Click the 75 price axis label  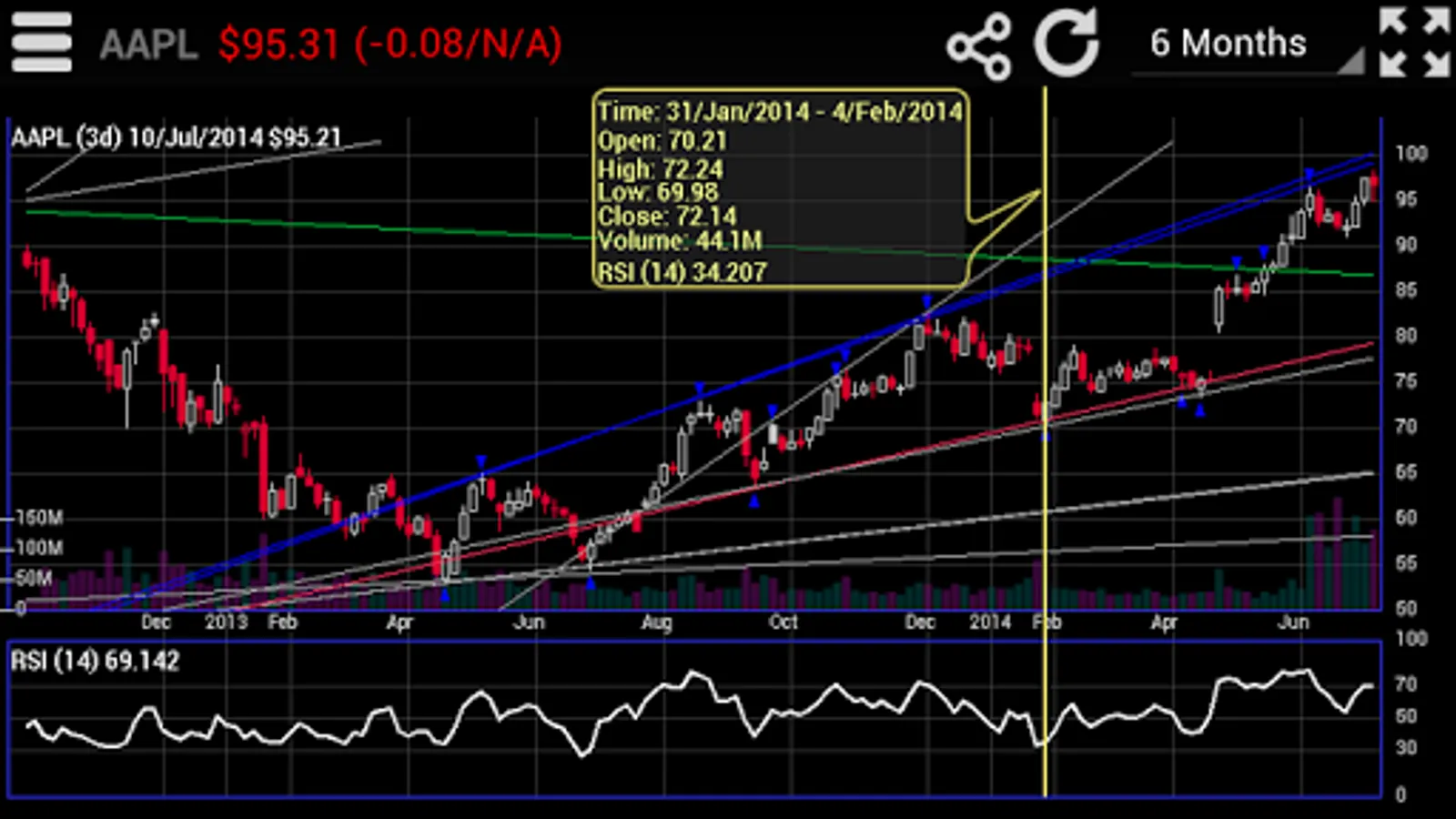coord(1407,381)
